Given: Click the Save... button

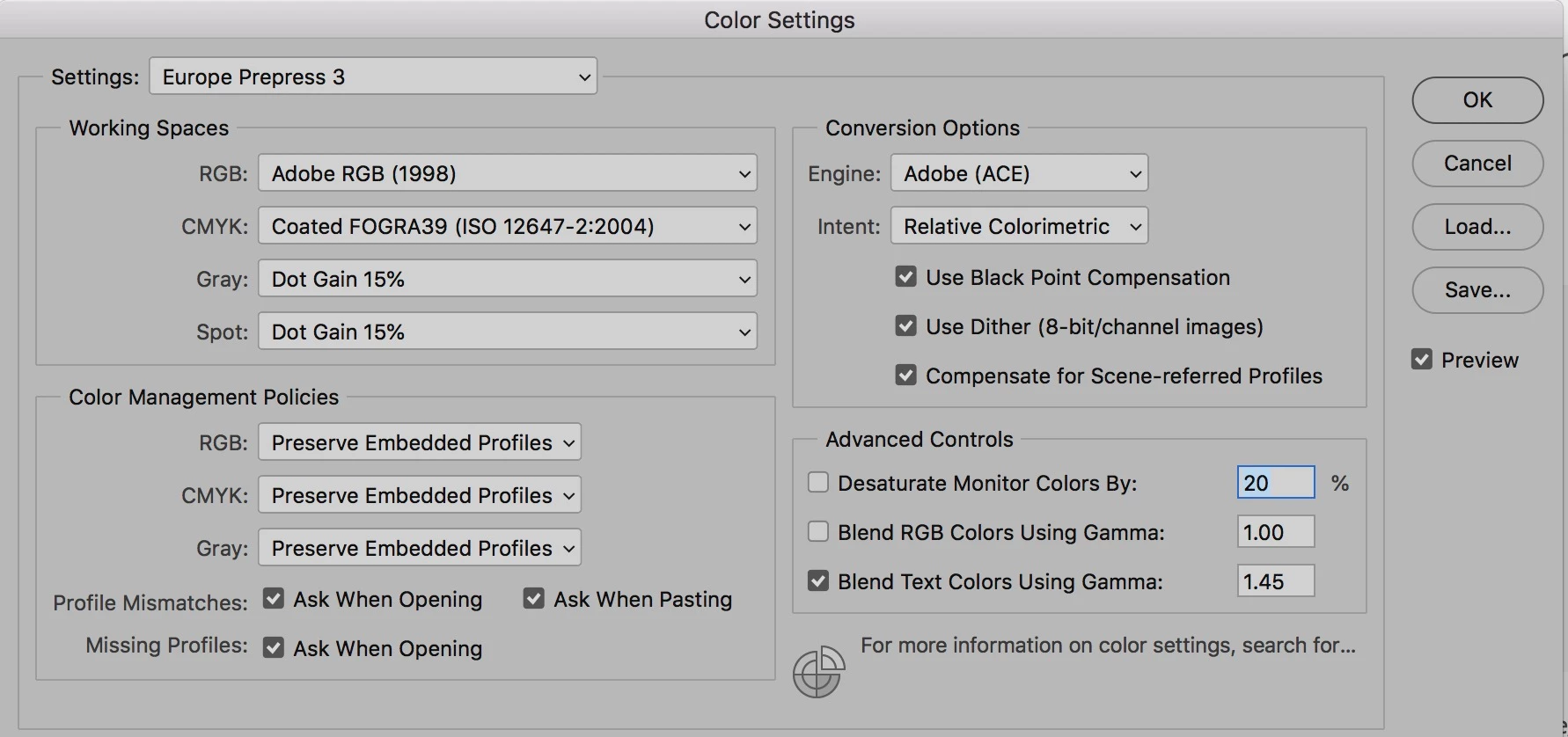Looking at the screenshot, I should [1477, 290].
